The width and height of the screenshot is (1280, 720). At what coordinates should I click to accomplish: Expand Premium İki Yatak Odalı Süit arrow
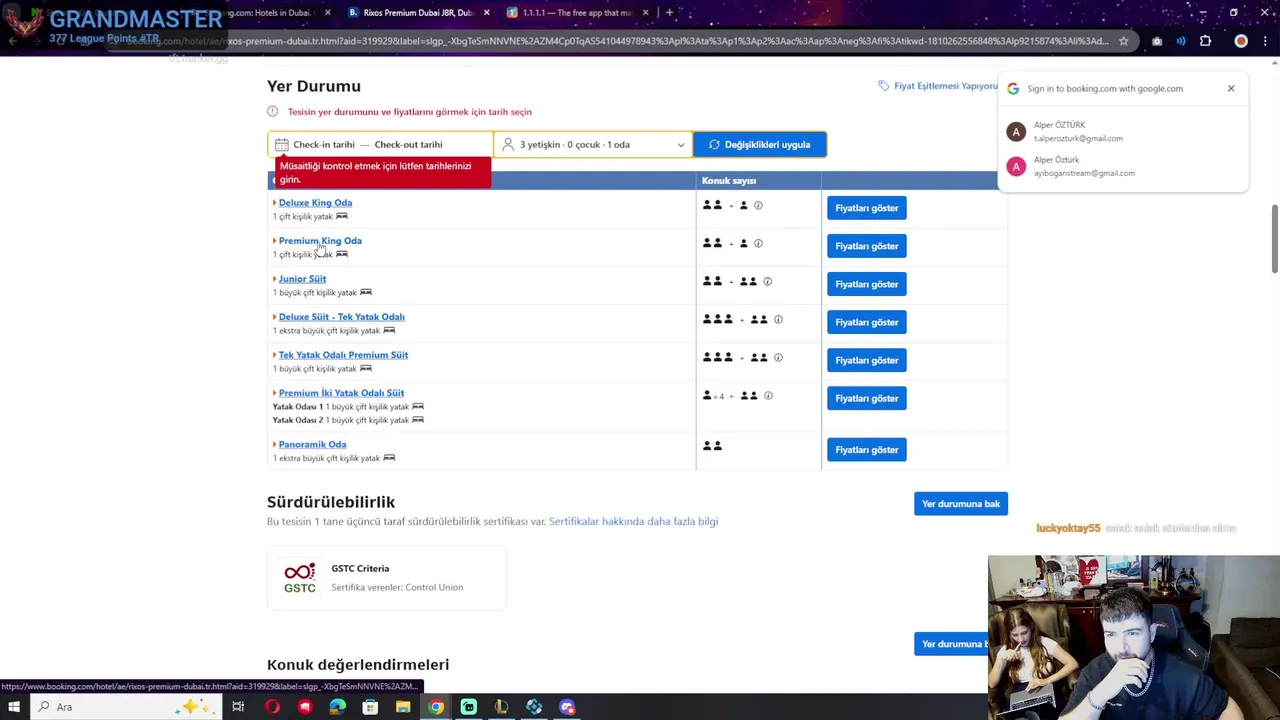tap(274, 393)
